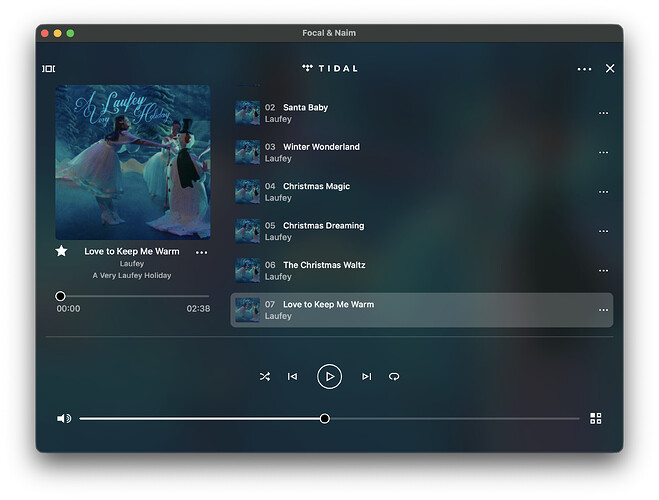Screen dimensions: 659x500
Task: Click the large album cover artwork
Action: [x=132, y=162]
